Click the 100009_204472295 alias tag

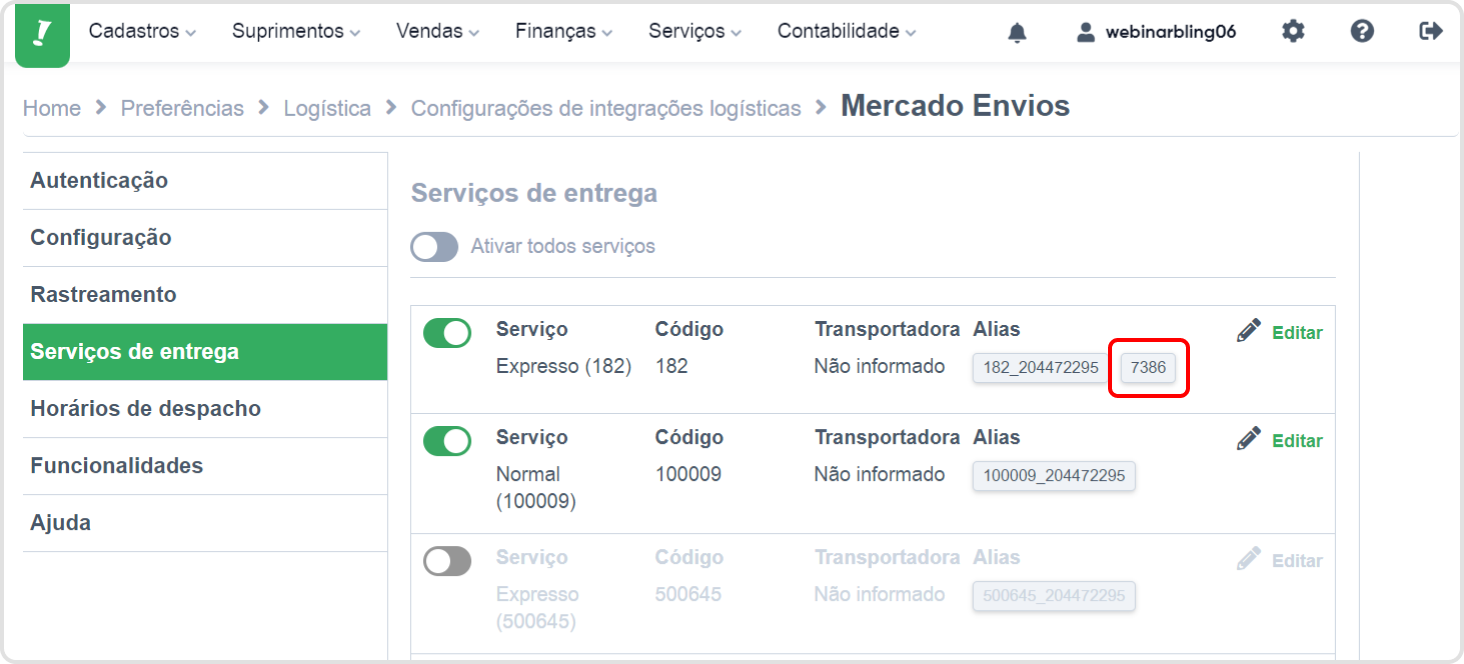[x=1054, y=476]
